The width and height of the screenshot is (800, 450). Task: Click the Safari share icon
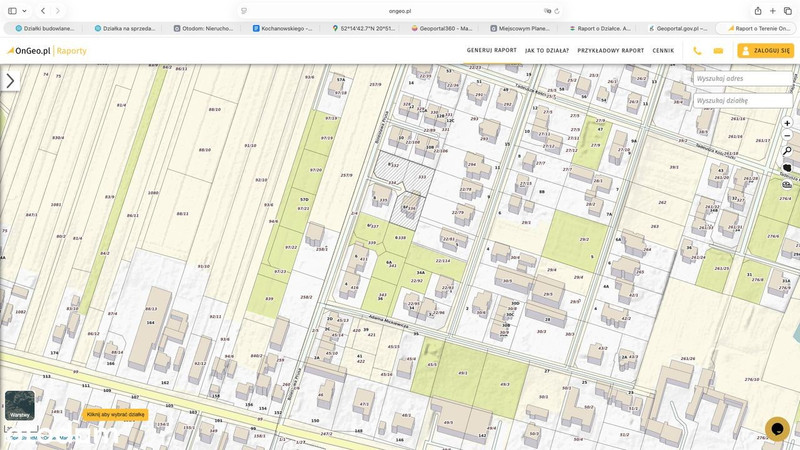click(x=758, y=11)
